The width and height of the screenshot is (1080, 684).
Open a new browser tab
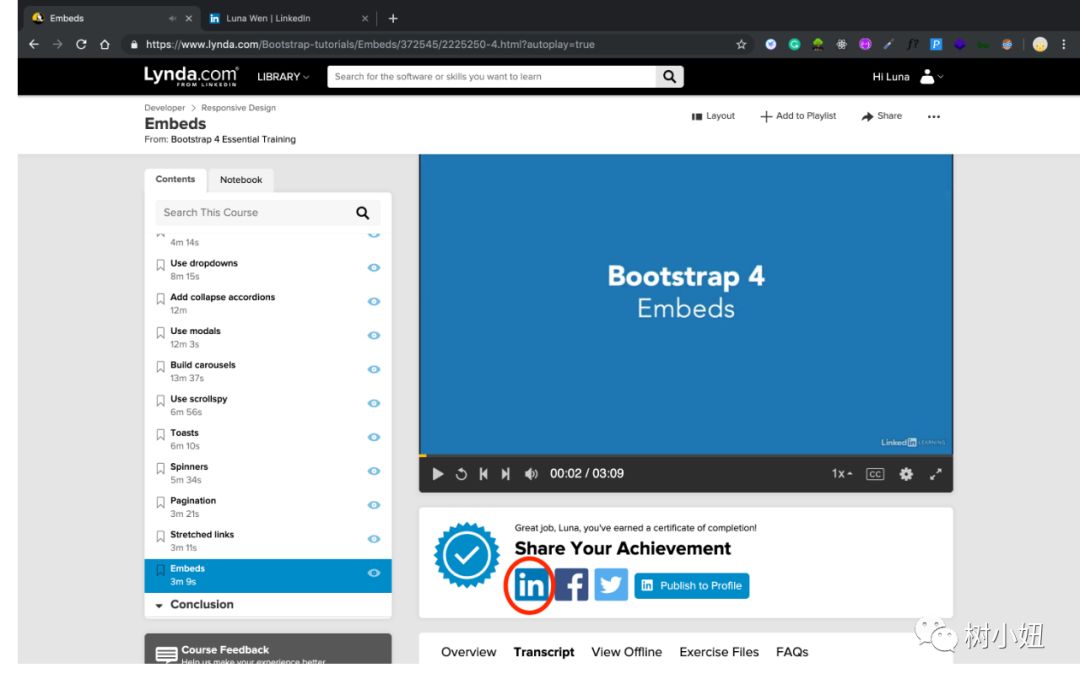[x=393, y=19]
